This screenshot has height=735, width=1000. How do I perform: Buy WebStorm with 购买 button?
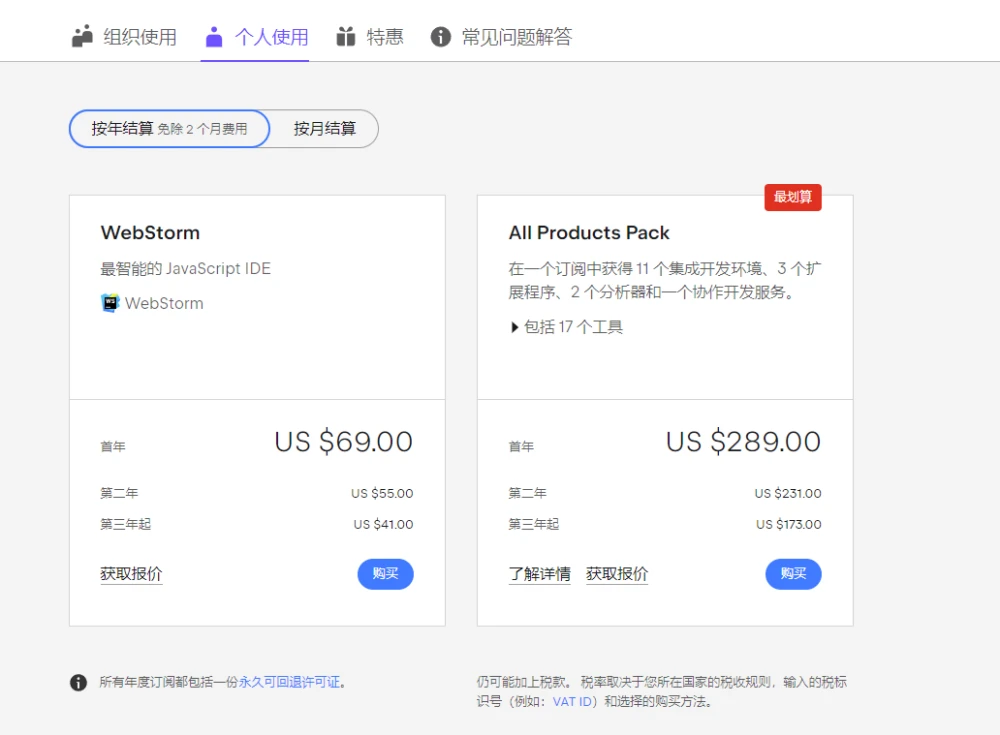tap(385, 574)
